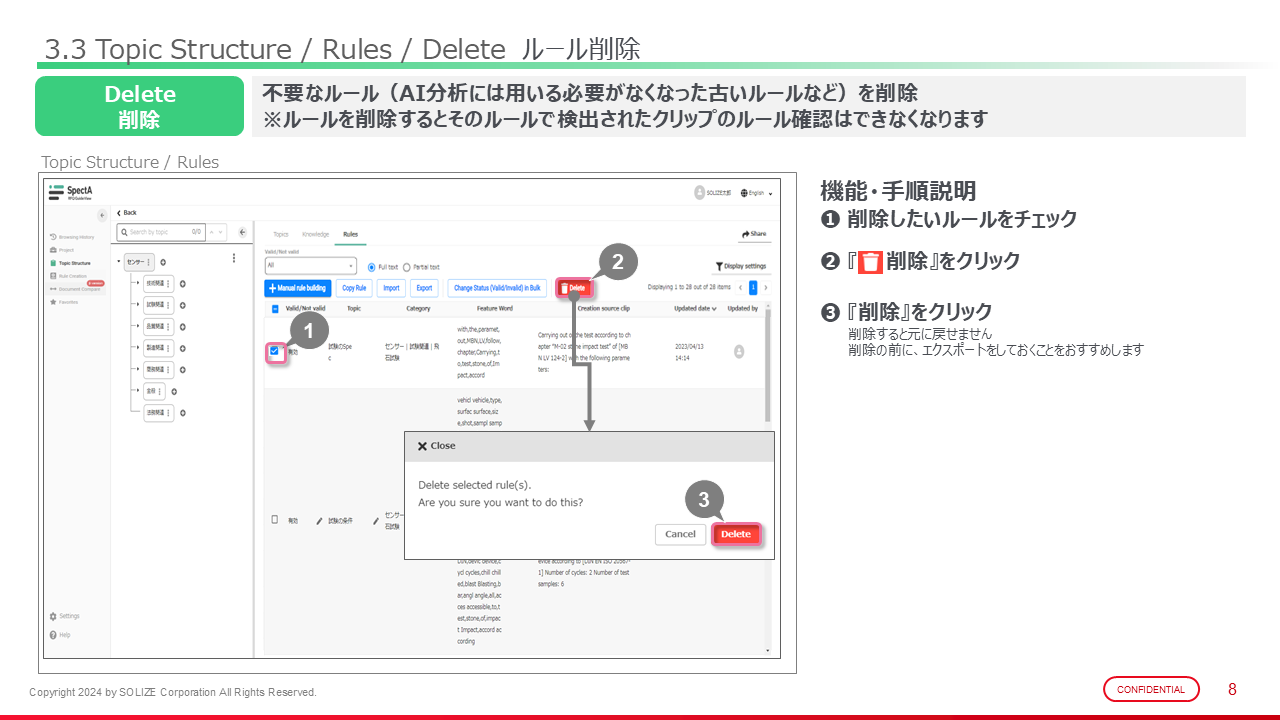The height and width of the screenshot is (720, 1280).
Task: Click the SOLIZE user avatar icon
Action: 699,192
